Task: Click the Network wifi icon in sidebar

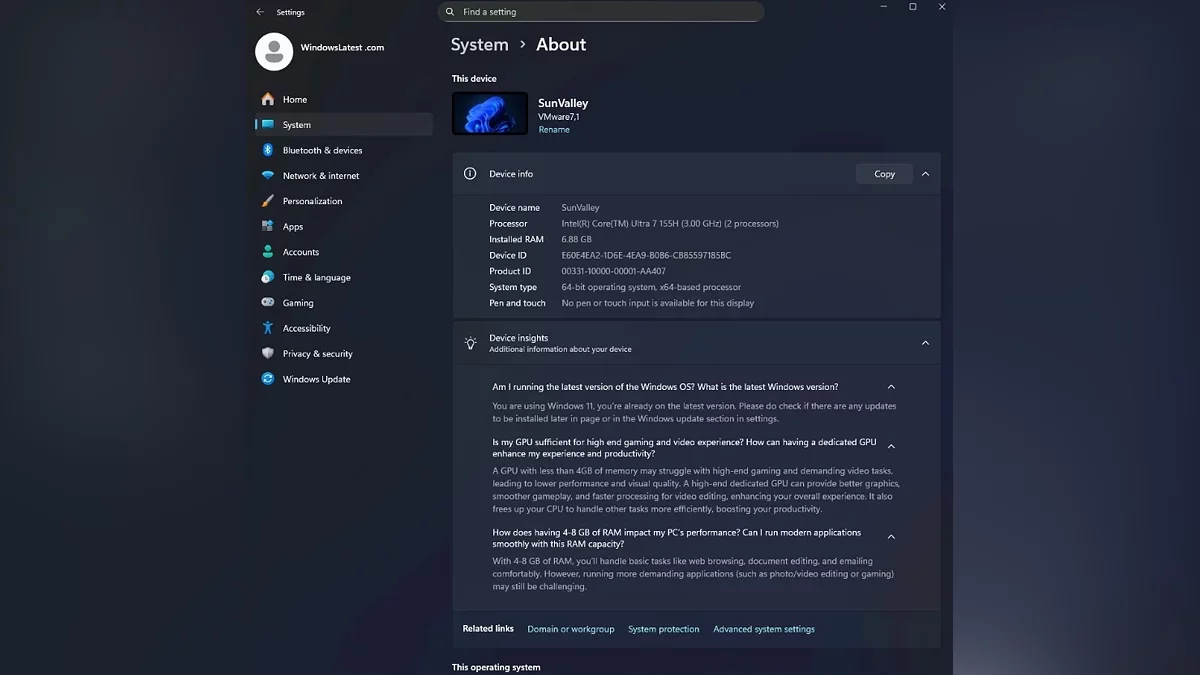Action: click(x=267, y=175)
